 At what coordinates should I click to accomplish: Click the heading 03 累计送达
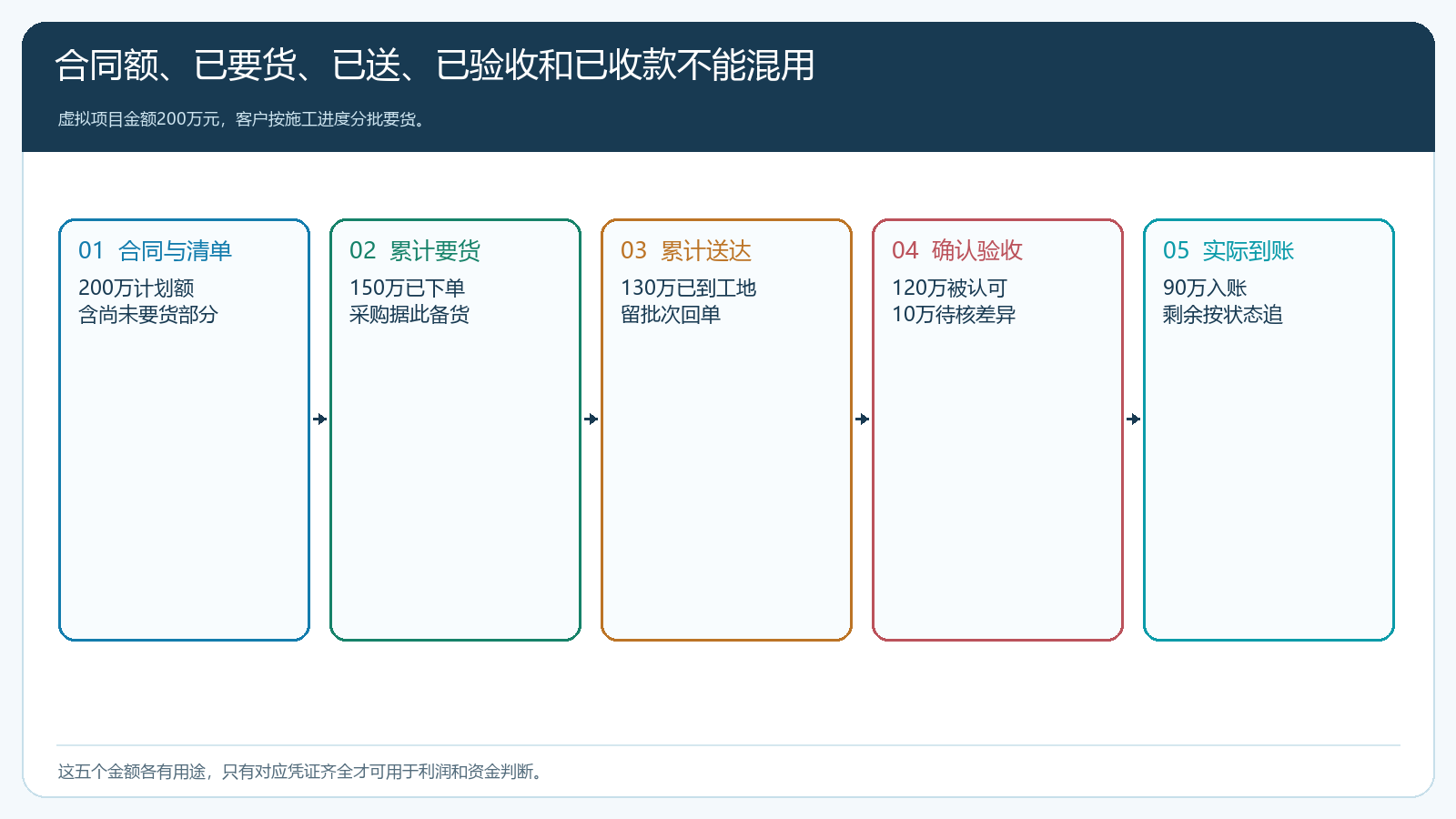pos(686,251)
